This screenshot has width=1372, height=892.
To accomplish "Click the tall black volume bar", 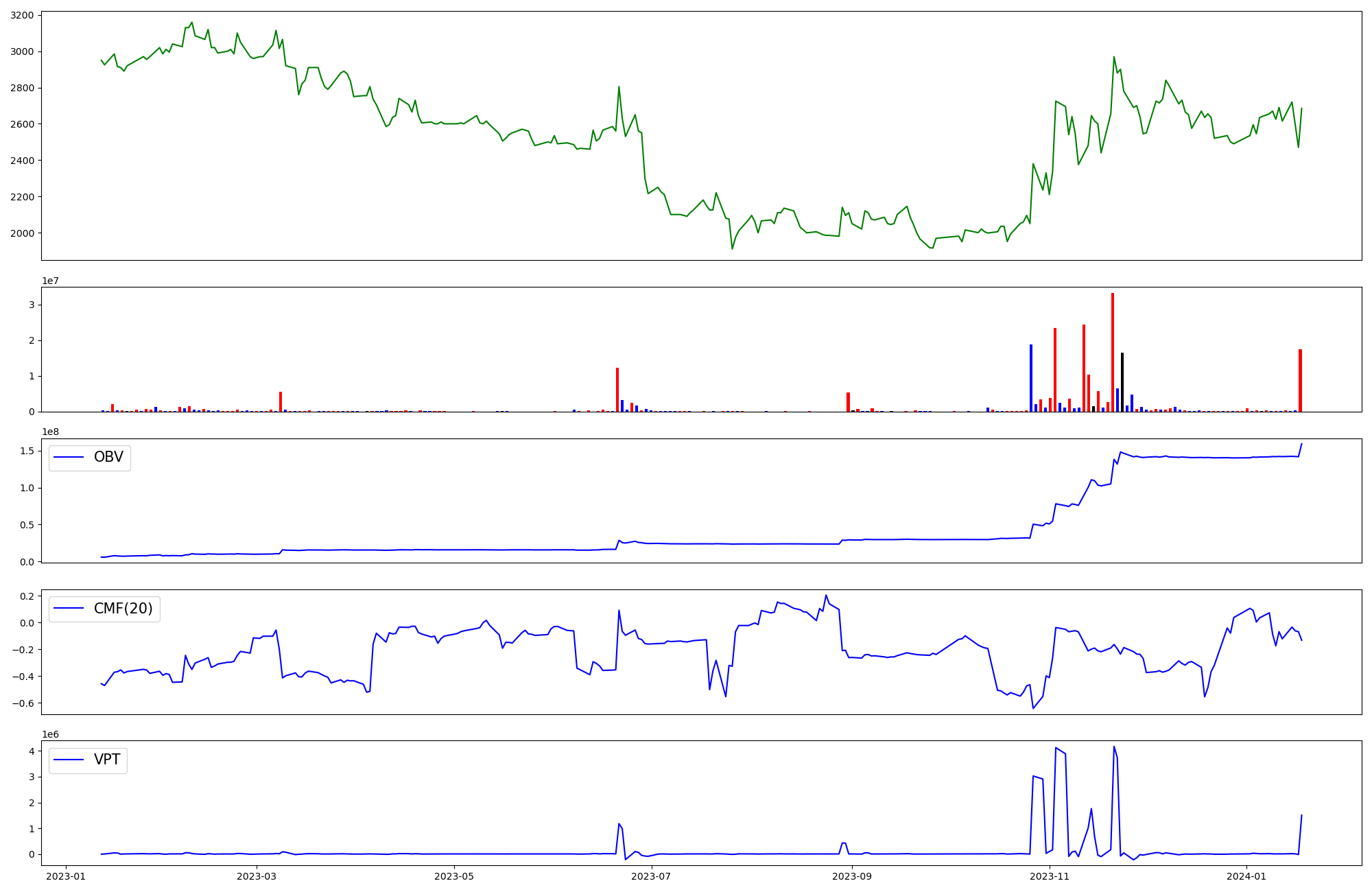I will 1122,382.
